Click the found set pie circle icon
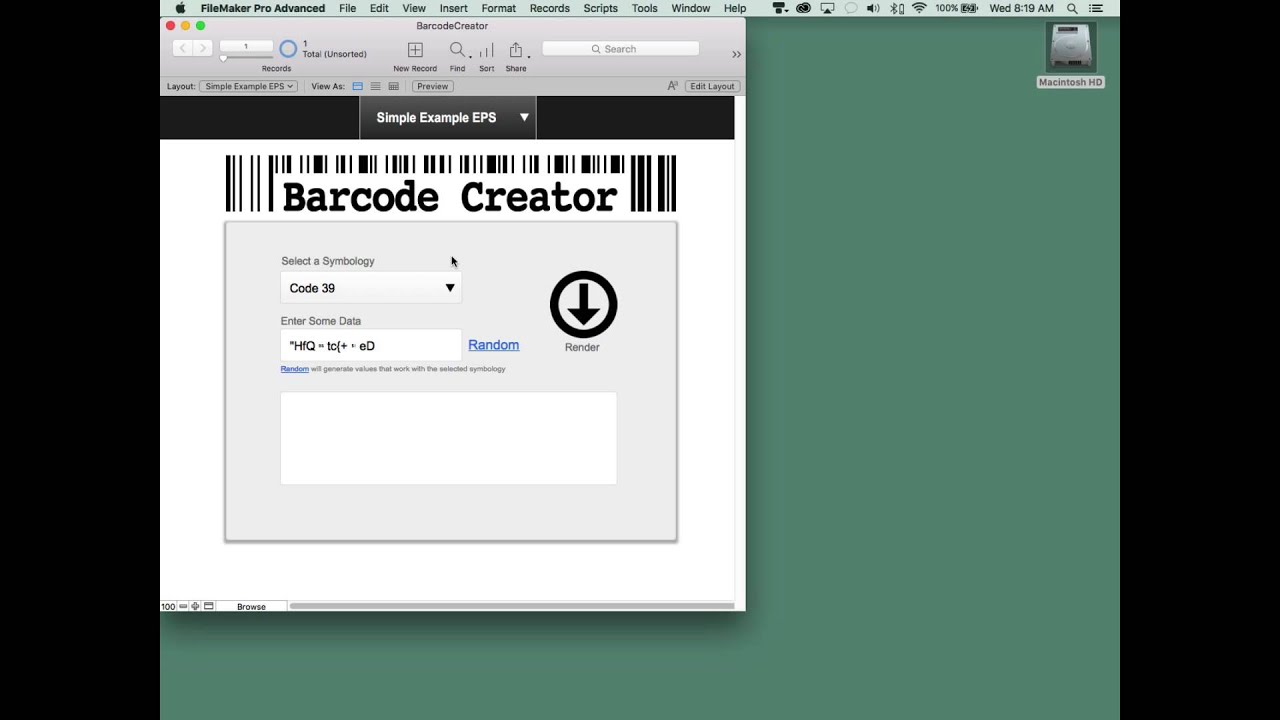The image size is (1280, 720). click(288, 48)
